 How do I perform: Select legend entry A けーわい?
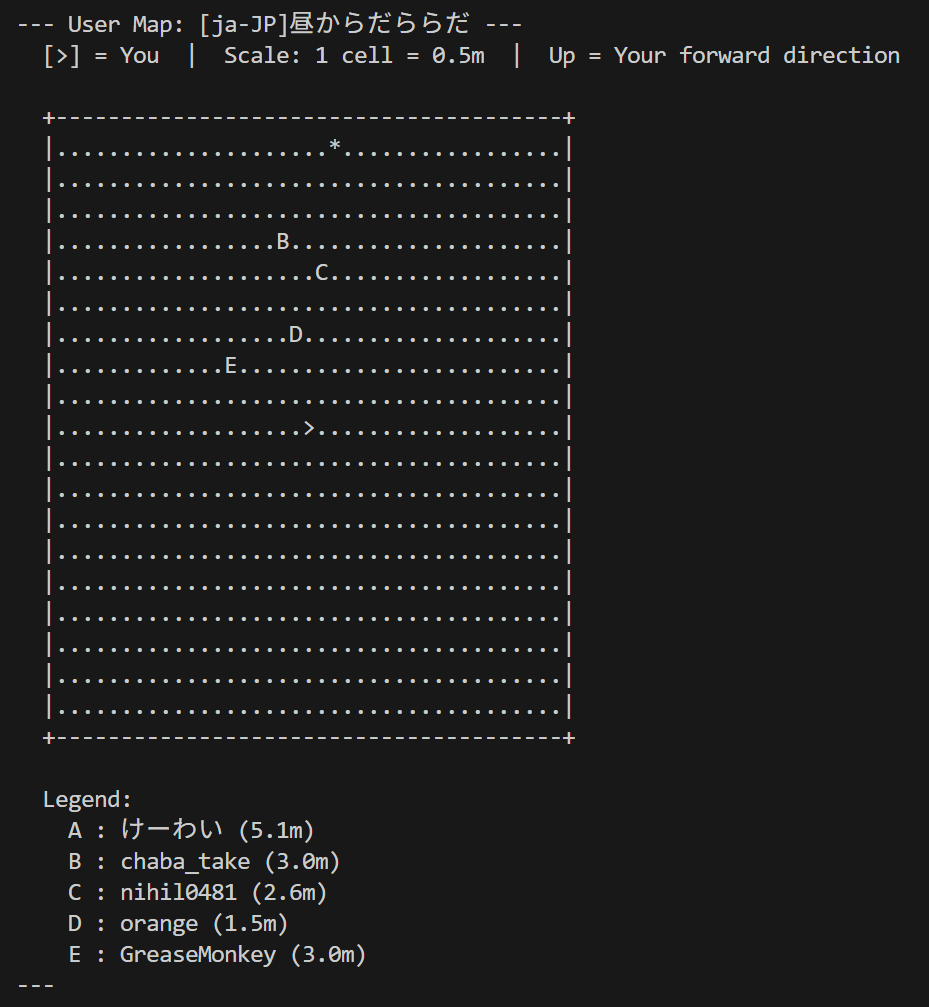pos(191,830)
